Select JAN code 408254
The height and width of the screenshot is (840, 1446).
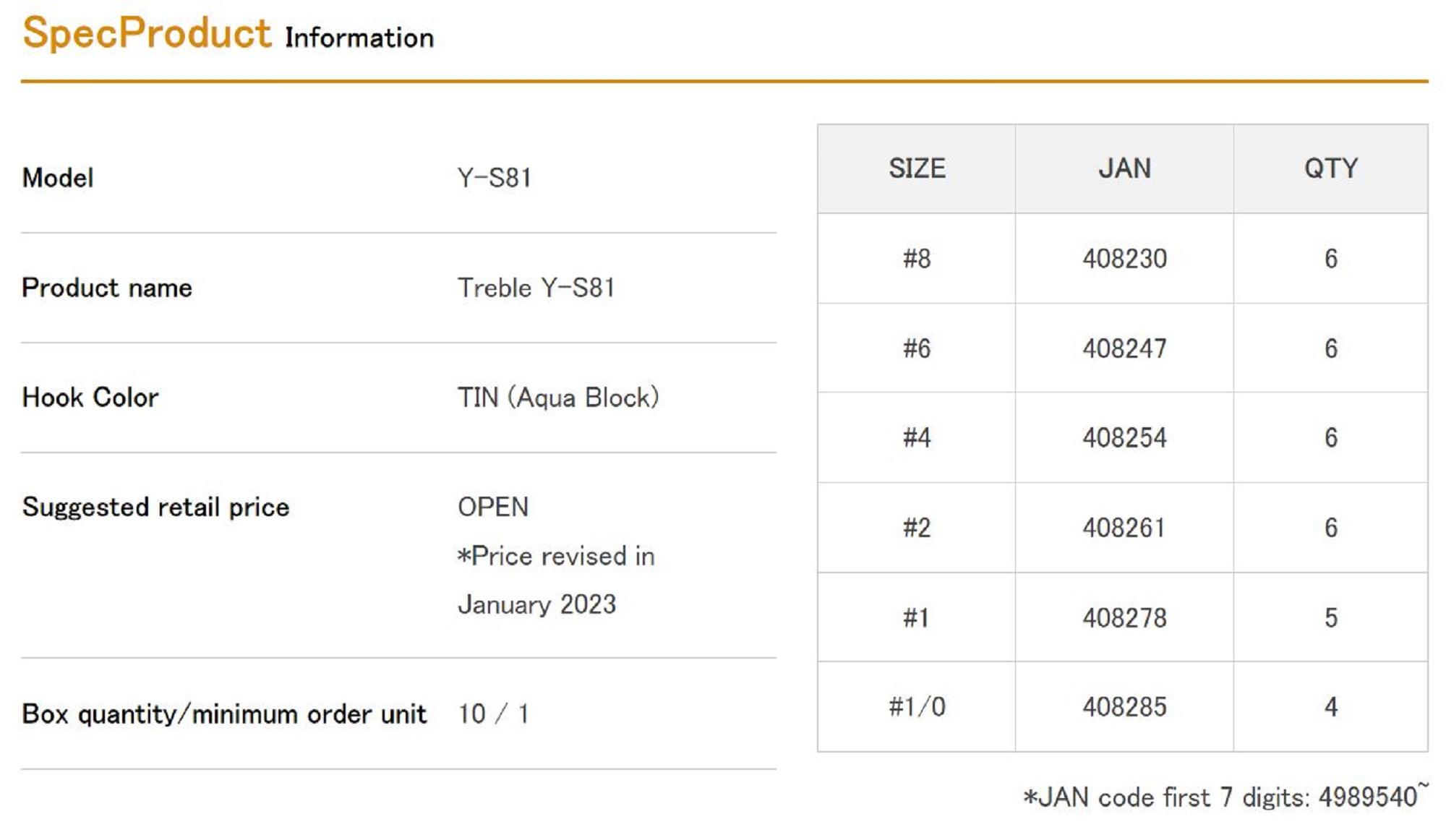click(x=1124, y=437)
